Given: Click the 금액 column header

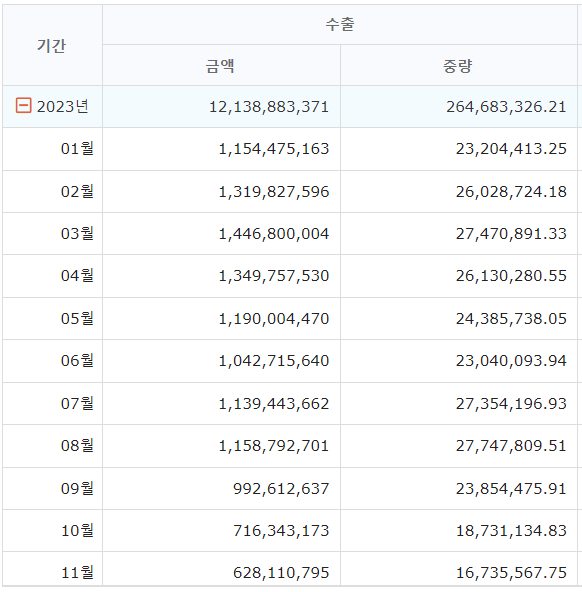Looking at the screenshot, I should [x=221, y=65].
